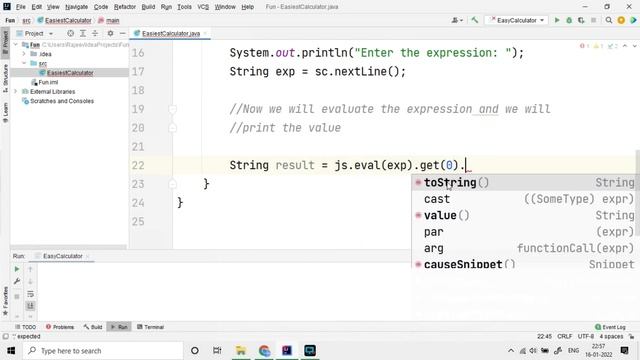This screenshot has height=360, width=640.
Task: Open the VCS menu
Action: click(203, 7)
